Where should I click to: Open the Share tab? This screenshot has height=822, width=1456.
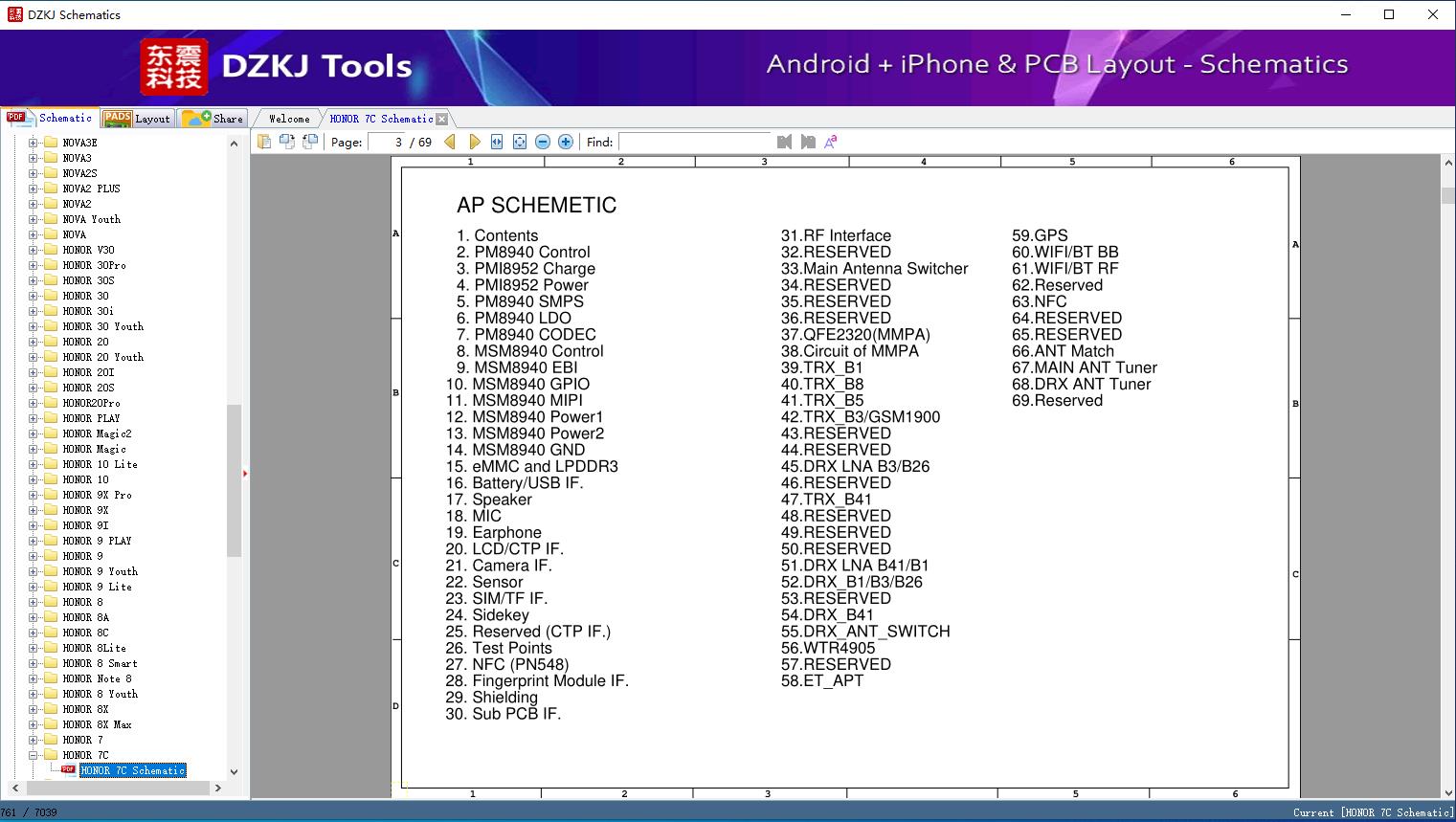pyautogui.click(x=213, y=119)
